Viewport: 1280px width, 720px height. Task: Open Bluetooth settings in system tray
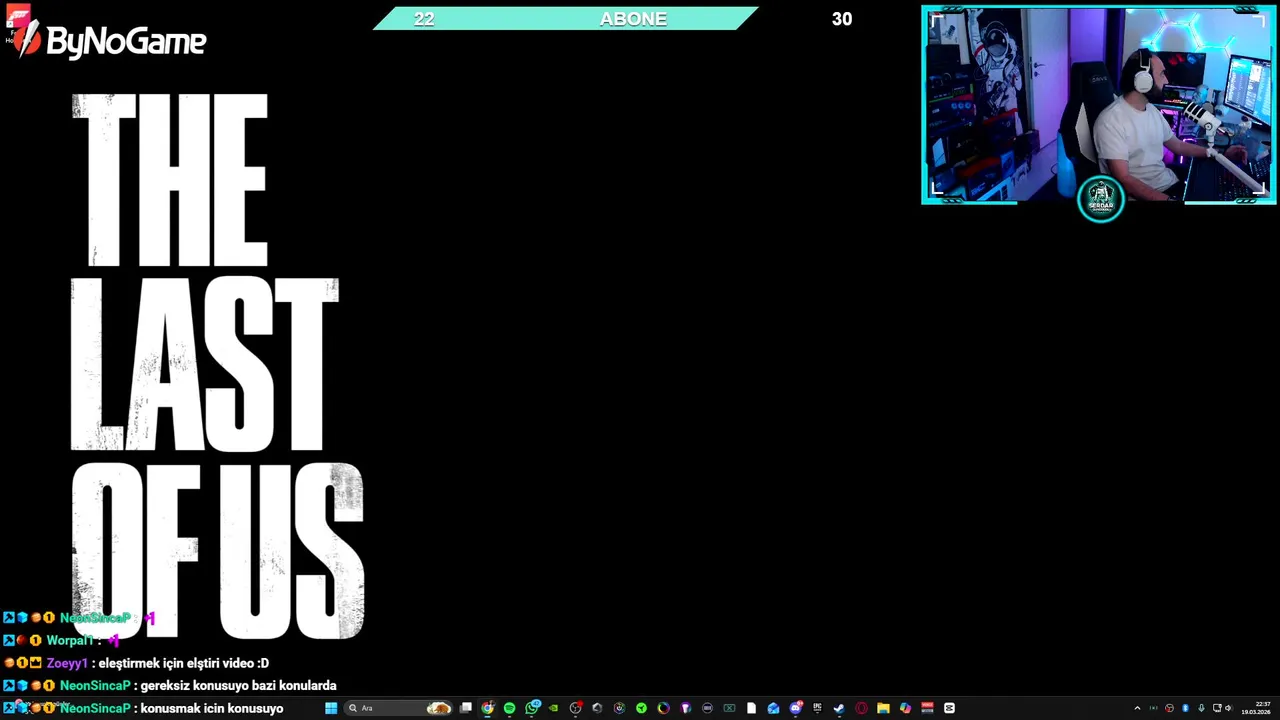[x=1185, y=708]
